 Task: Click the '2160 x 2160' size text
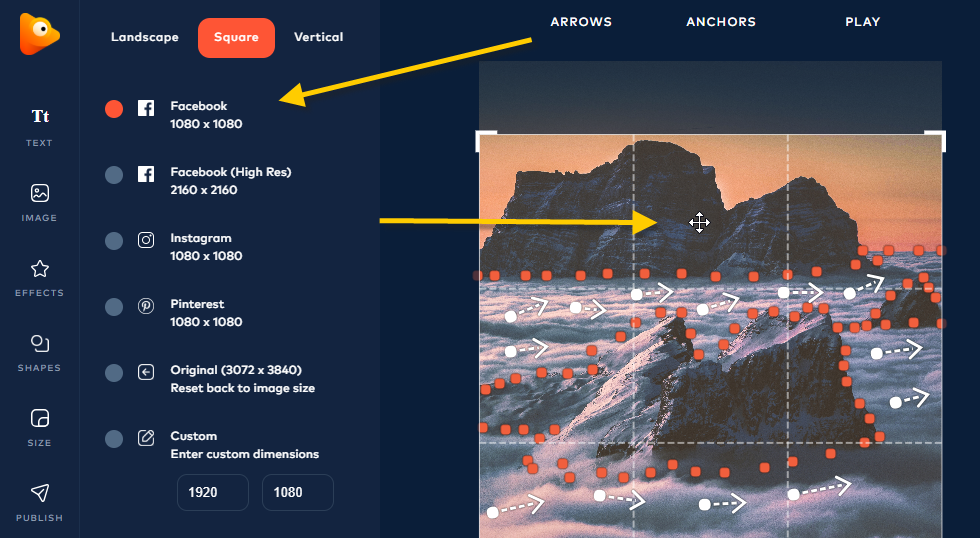coord(204,190)
